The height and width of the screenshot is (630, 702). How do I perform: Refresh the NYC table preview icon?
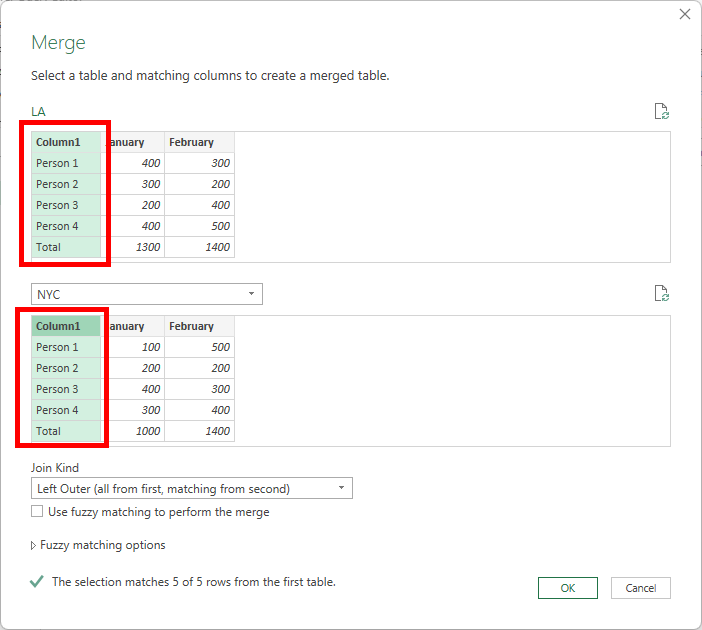[660, 293]
